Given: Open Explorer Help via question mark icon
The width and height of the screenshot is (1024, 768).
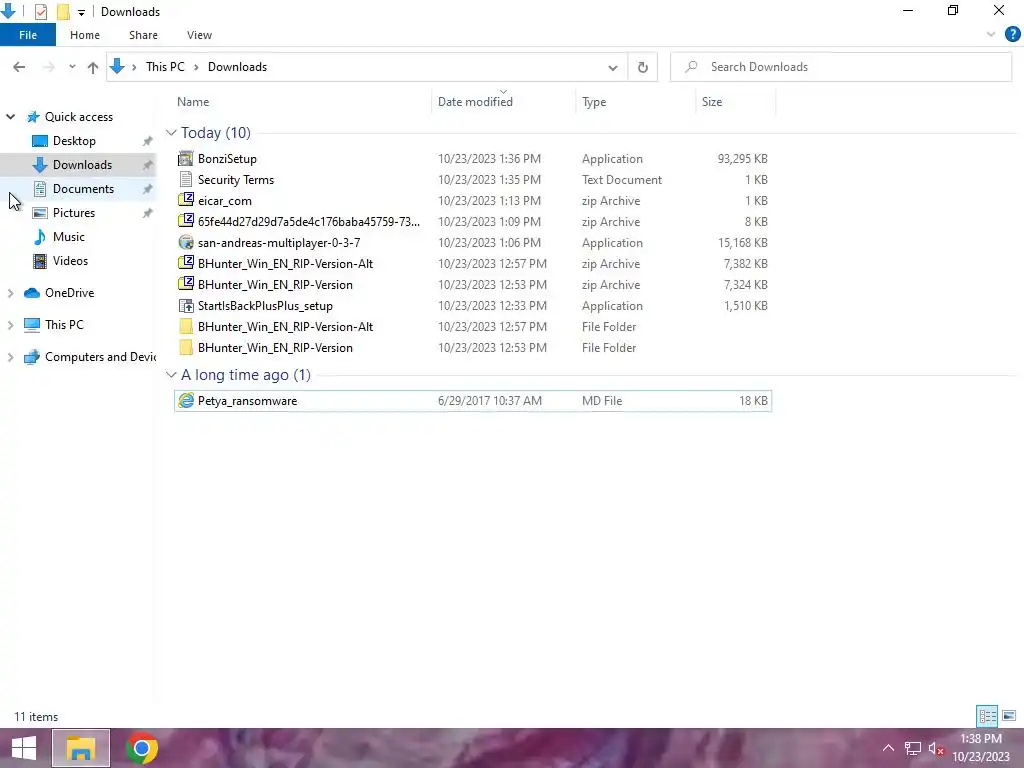Looking at the screenshot, I should 1012,35.
